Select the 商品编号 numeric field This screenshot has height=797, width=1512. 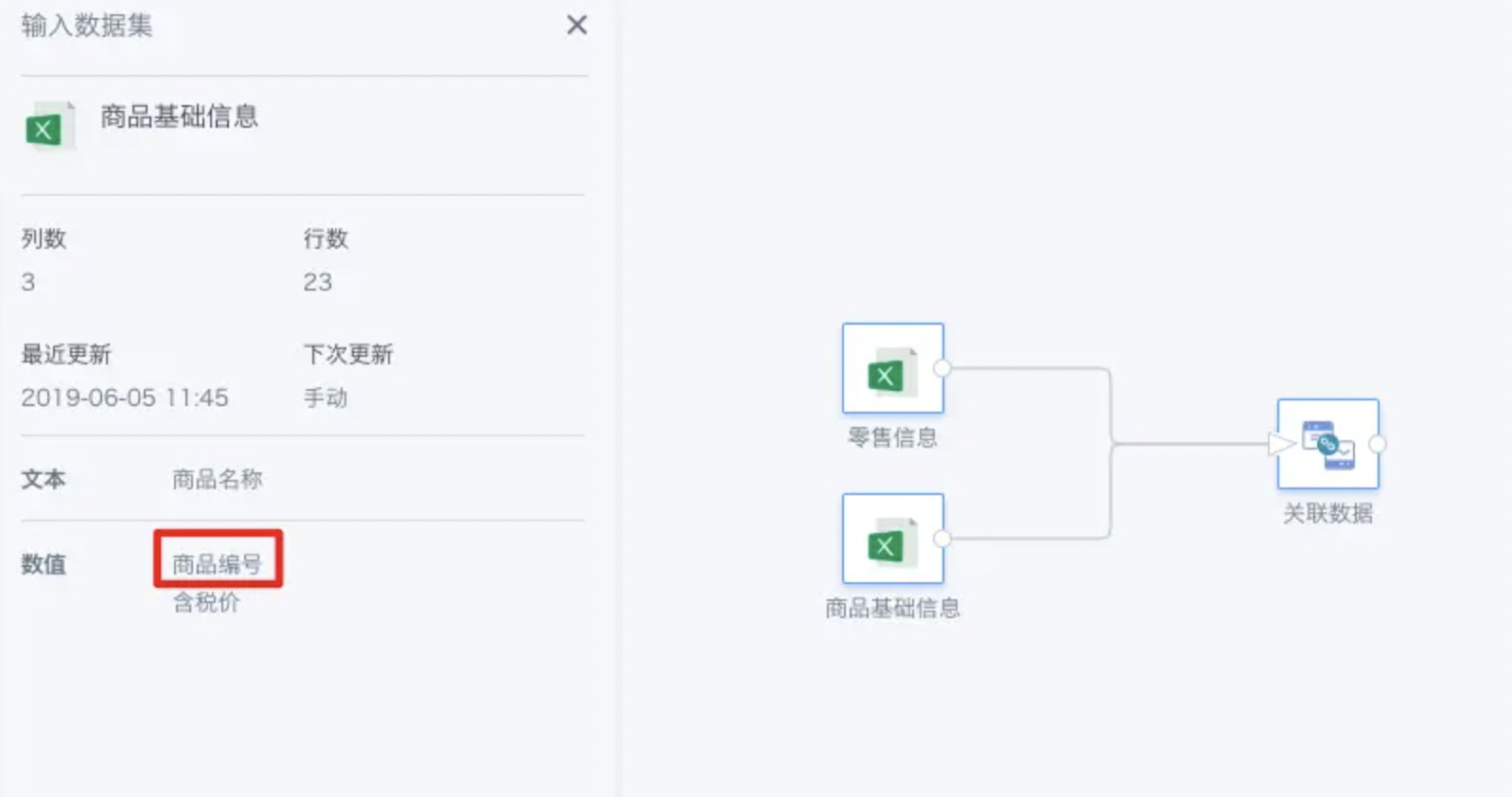218,564
